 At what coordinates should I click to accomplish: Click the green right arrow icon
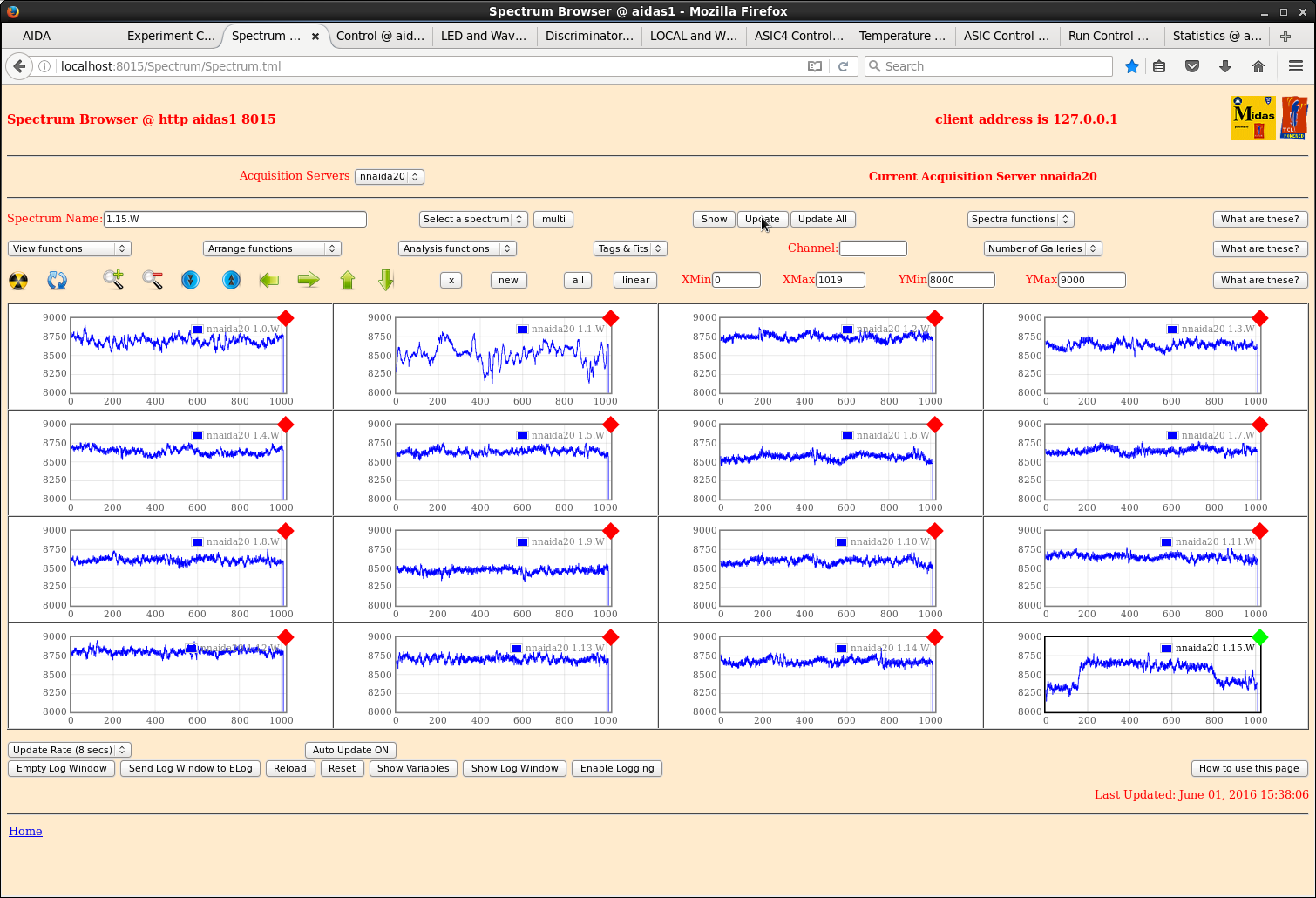point(309,280)
